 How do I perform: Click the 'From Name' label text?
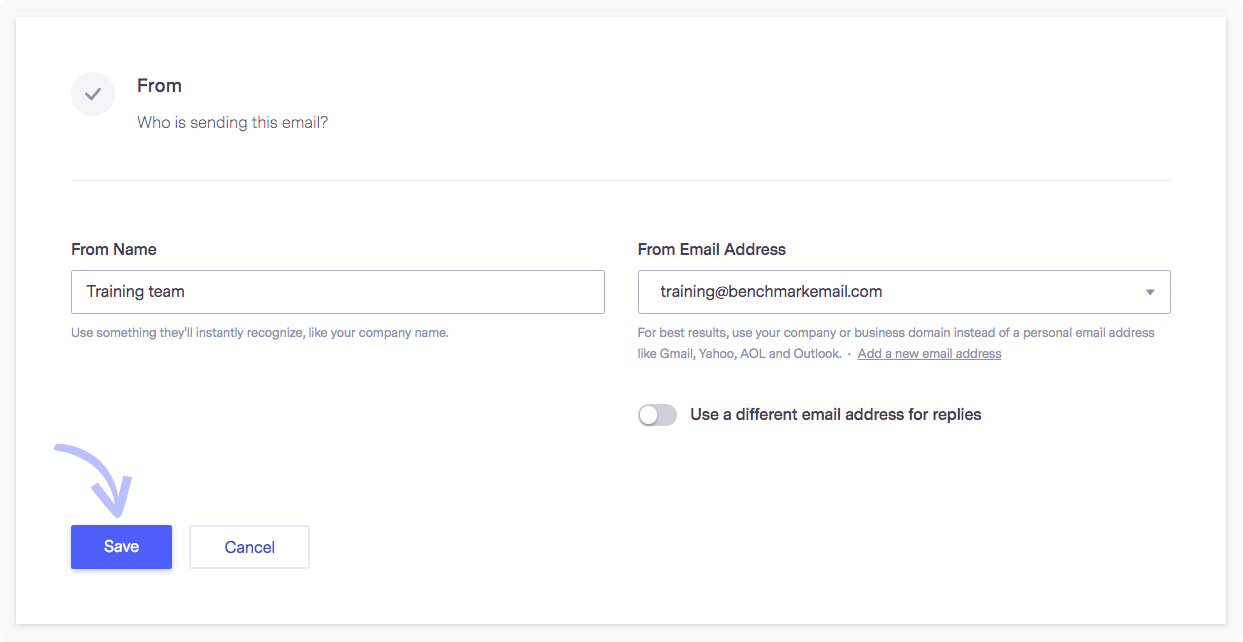[x=114, y=249]
